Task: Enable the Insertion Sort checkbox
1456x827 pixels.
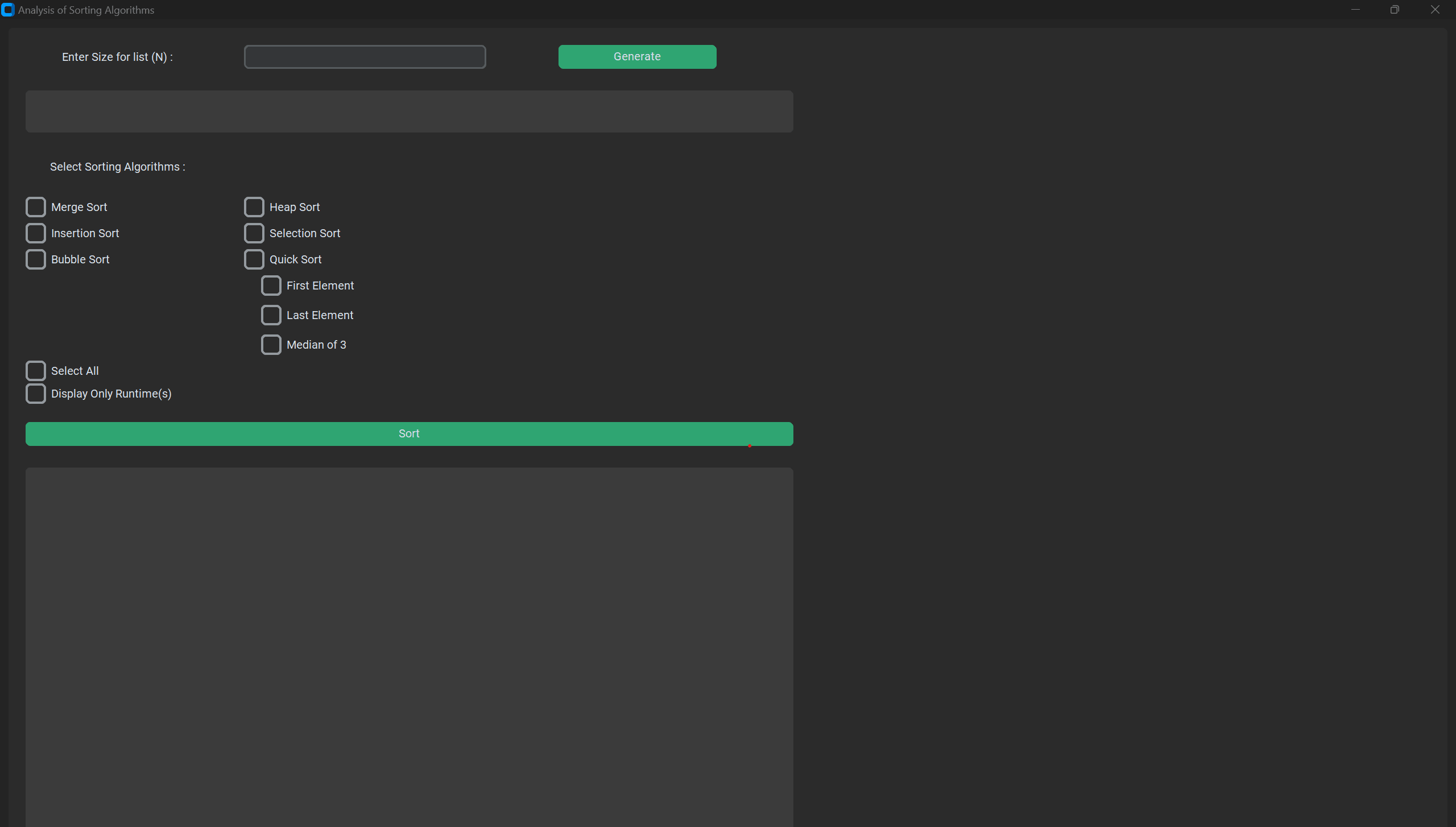Action: click(35, 233)
